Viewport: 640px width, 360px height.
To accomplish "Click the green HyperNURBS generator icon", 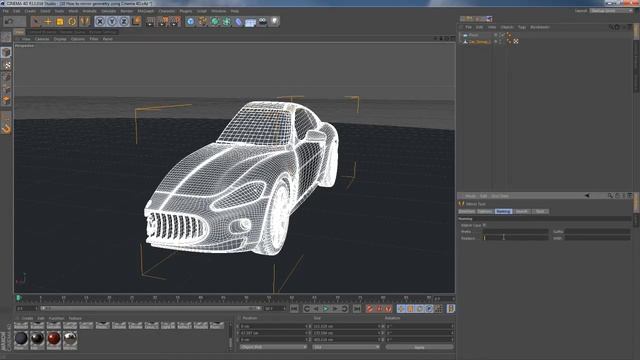I will [215, 21].
